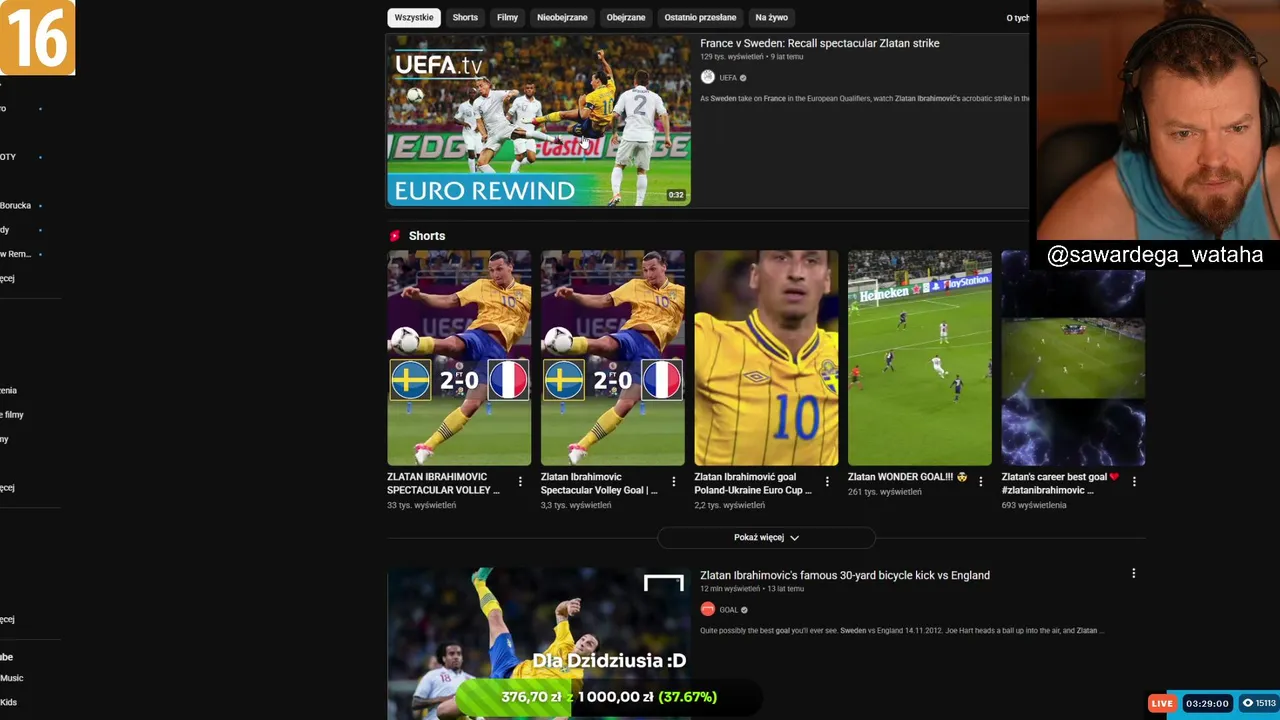Open options menu for Zlatan's career best goal short
The height and width of the screenshot is (720, 1280).
[x=1134, y=482]
